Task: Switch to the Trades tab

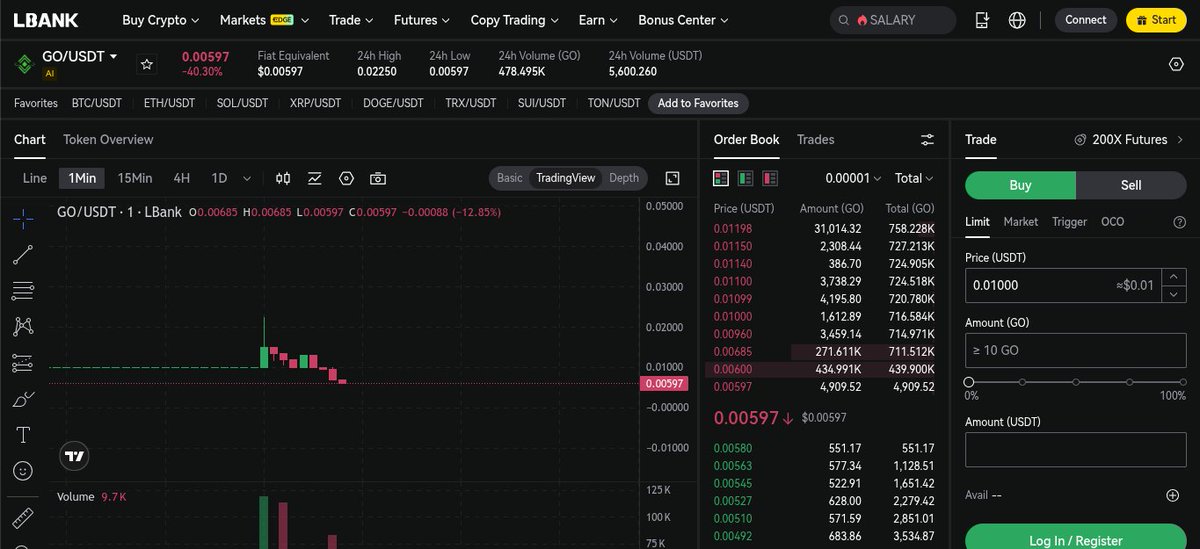Action: tap(815, 140)
